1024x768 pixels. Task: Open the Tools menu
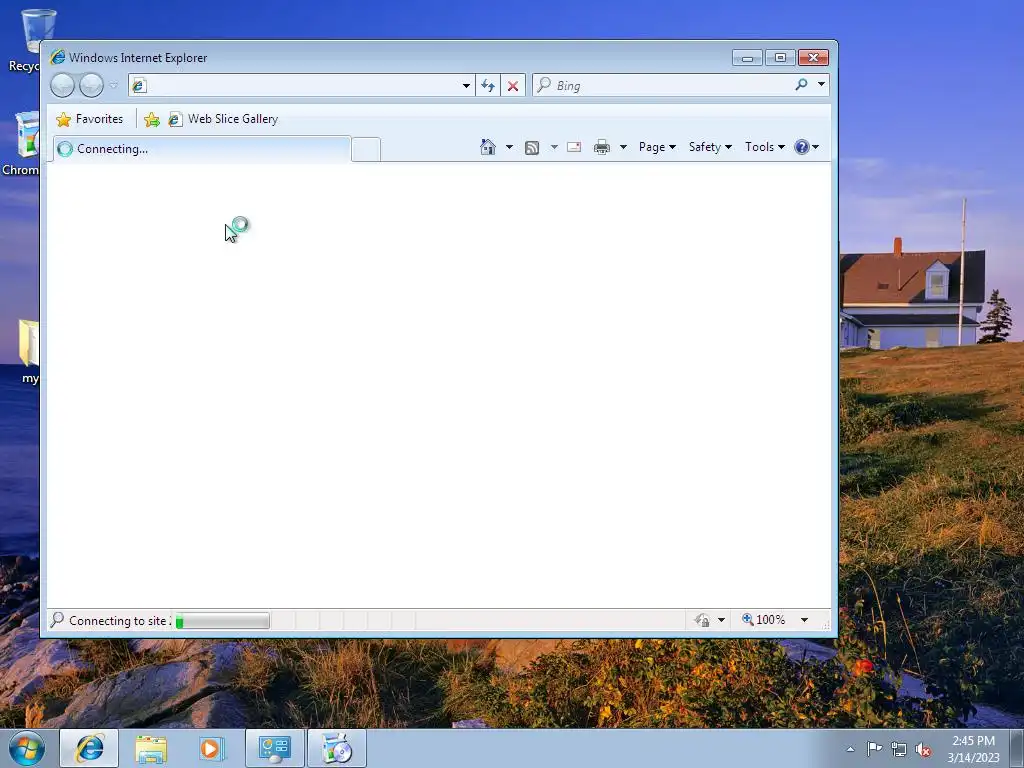coord(765,147)
